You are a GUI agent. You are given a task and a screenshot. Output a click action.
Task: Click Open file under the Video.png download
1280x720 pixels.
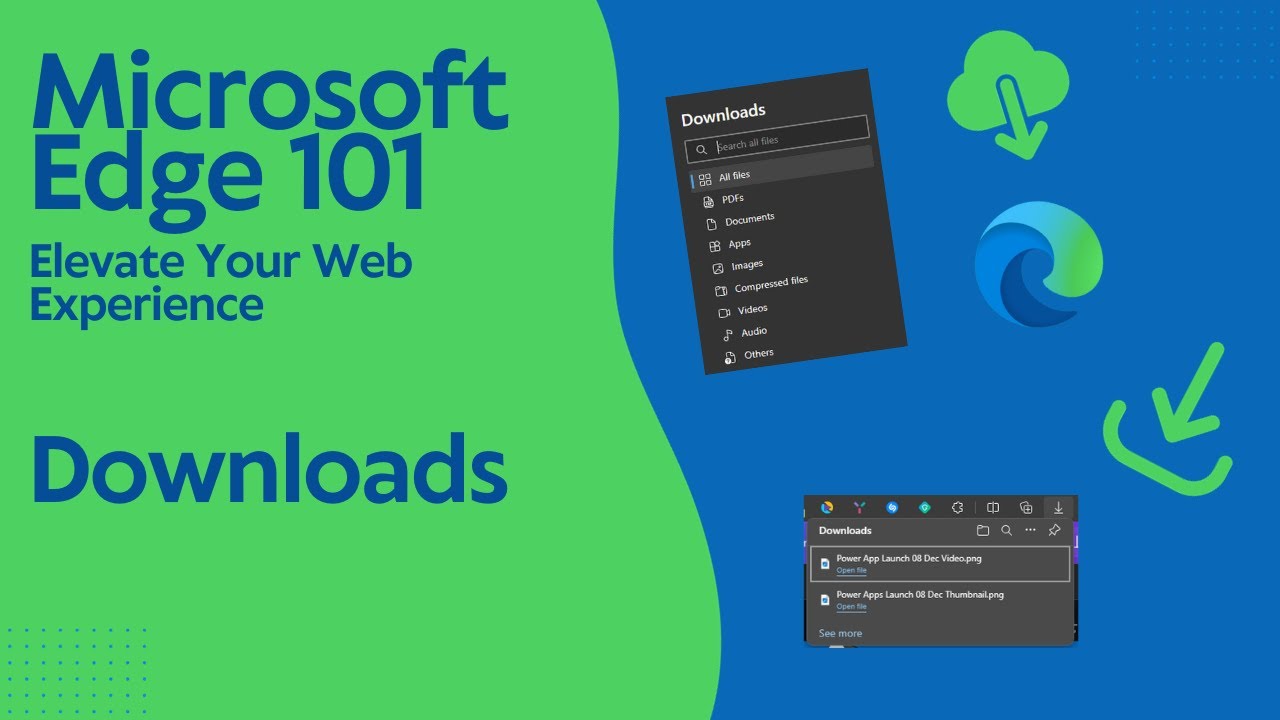(x=852, y=570)
